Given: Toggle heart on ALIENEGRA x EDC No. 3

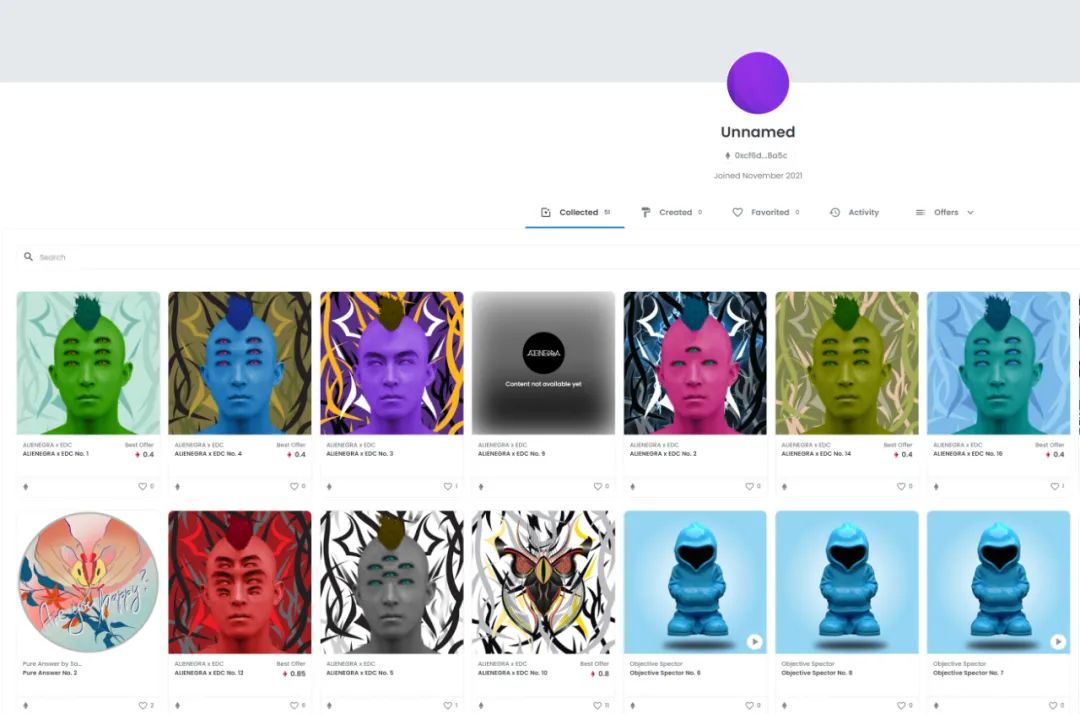Looking at the screenshot, I should point(446,486).
